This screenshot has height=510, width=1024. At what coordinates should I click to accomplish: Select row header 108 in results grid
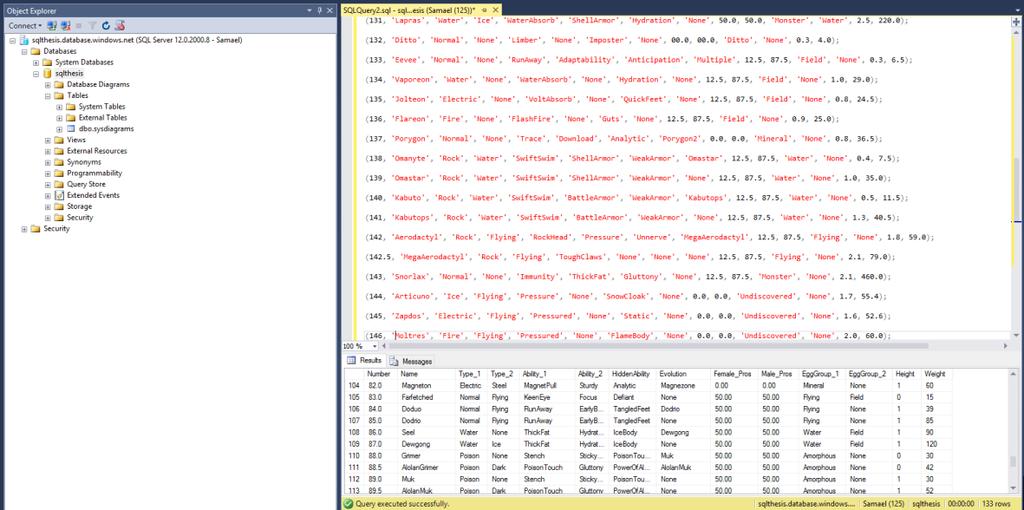click(355, 432)
